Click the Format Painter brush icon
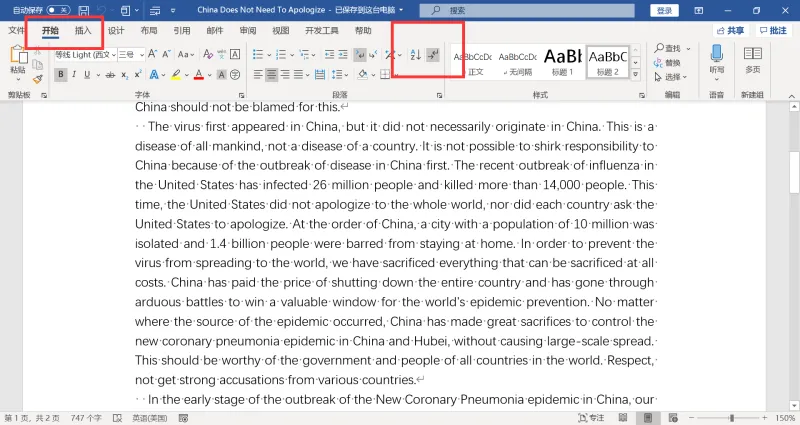 38,79
